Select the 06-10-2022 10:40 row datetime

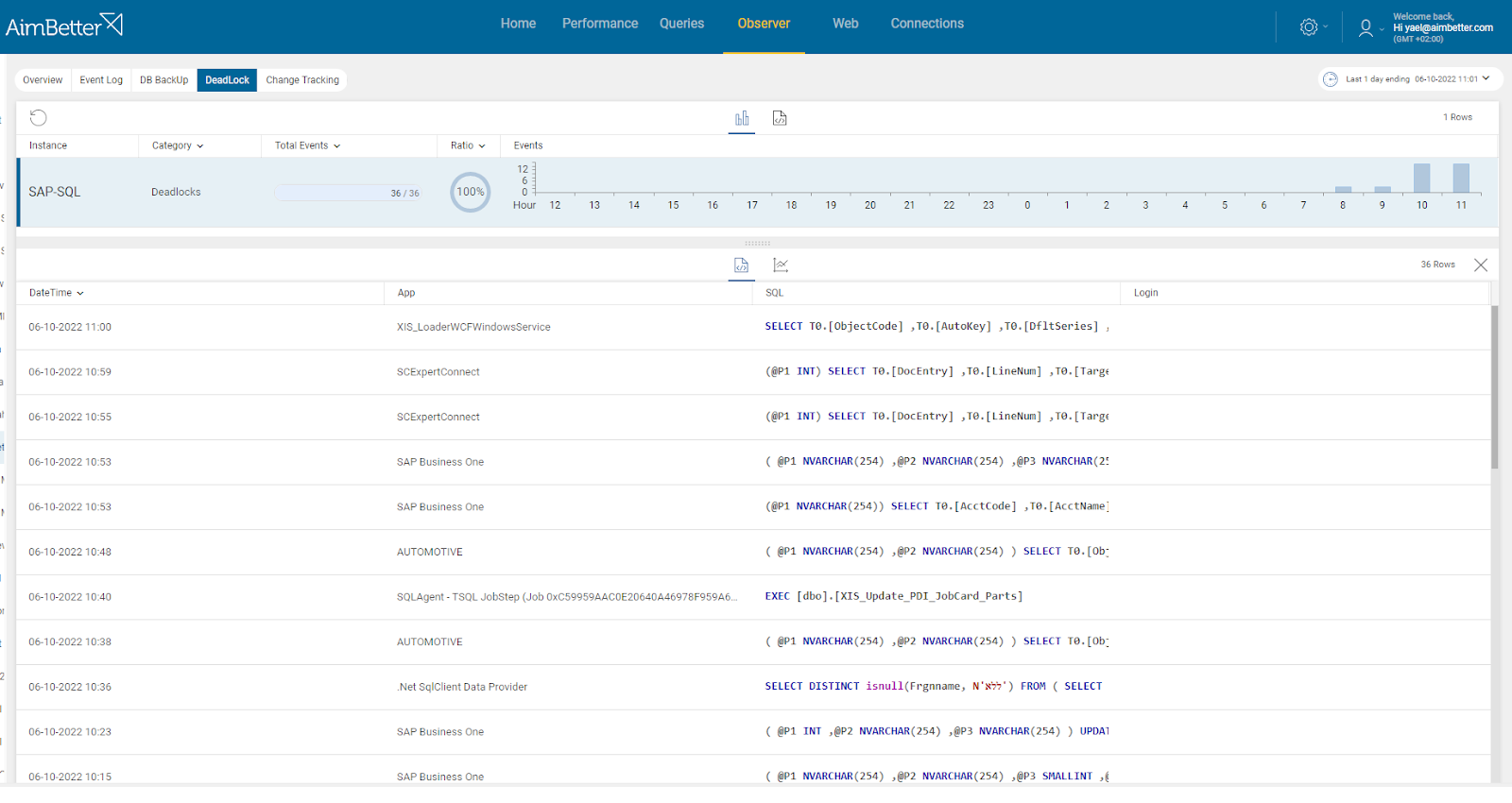pos(70,597)
